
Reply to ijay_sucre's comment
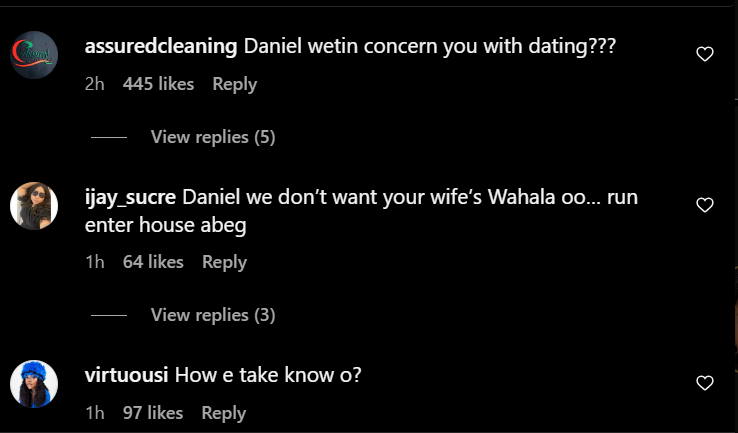pyautogui.click(x=224, y=262)
